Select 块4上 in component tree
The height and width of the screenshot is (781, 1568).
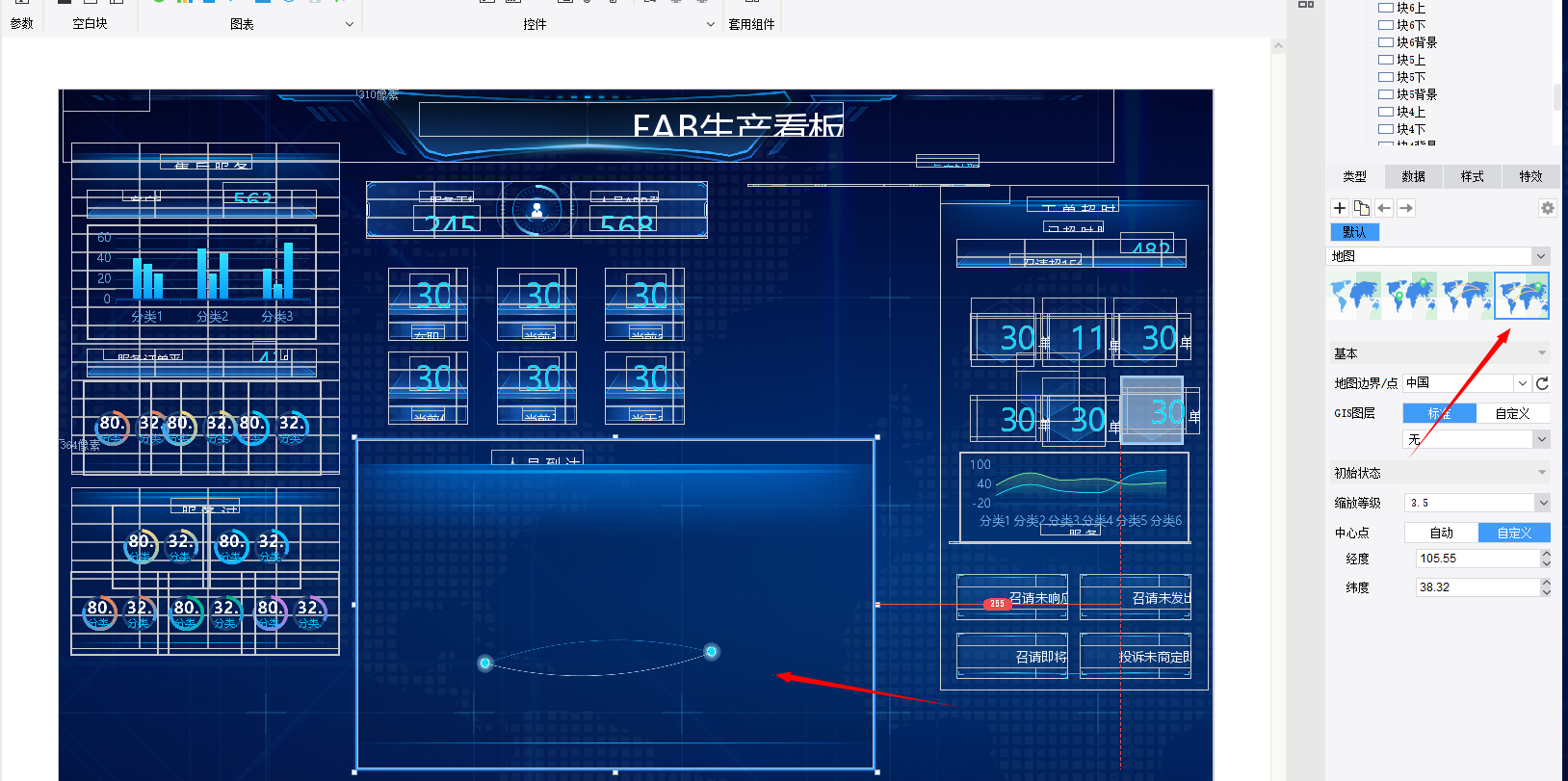pos(1411,112)
